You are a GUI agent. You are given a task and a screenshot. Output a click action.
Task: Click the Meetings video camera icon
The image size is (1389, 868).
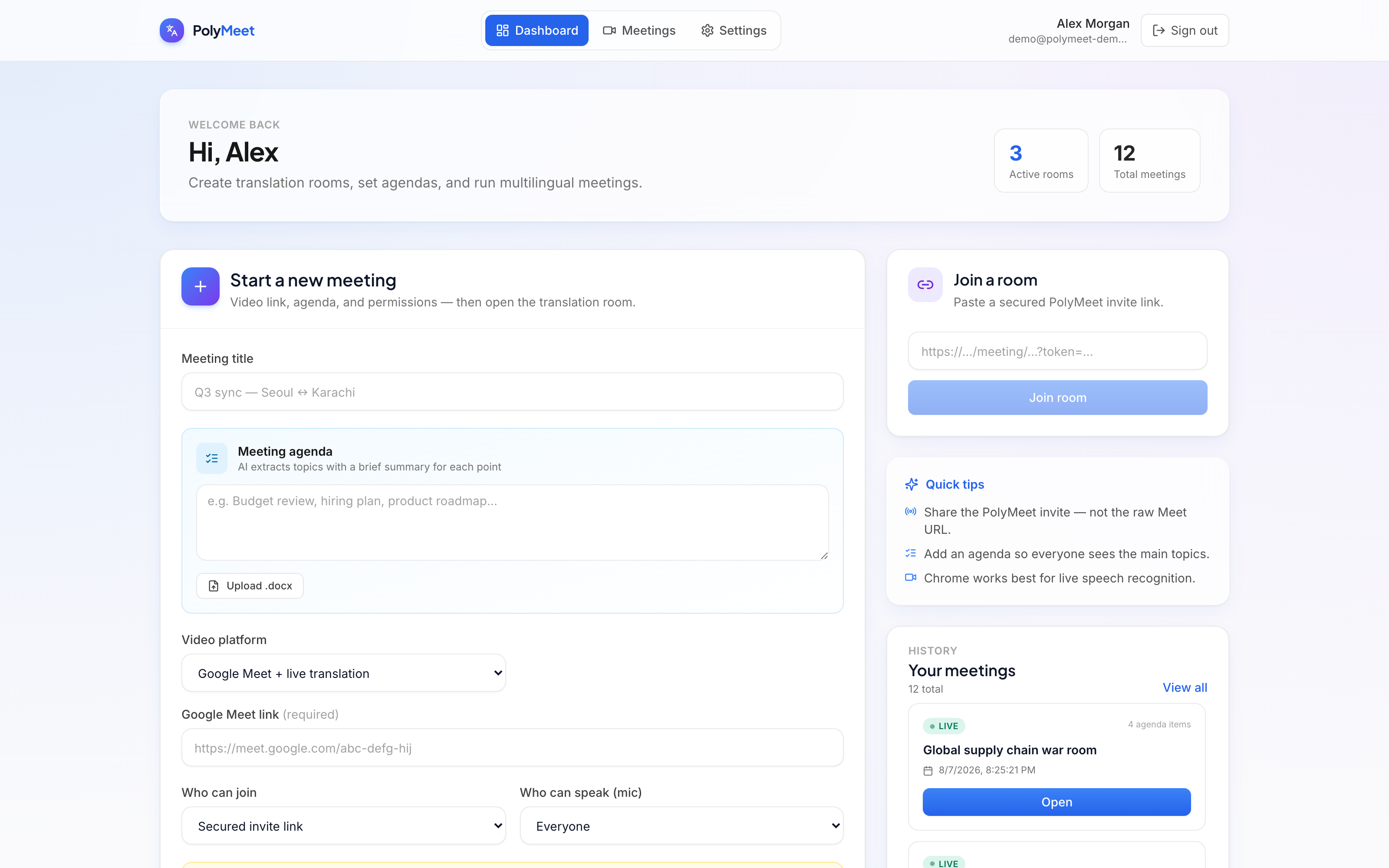point(609,30)
